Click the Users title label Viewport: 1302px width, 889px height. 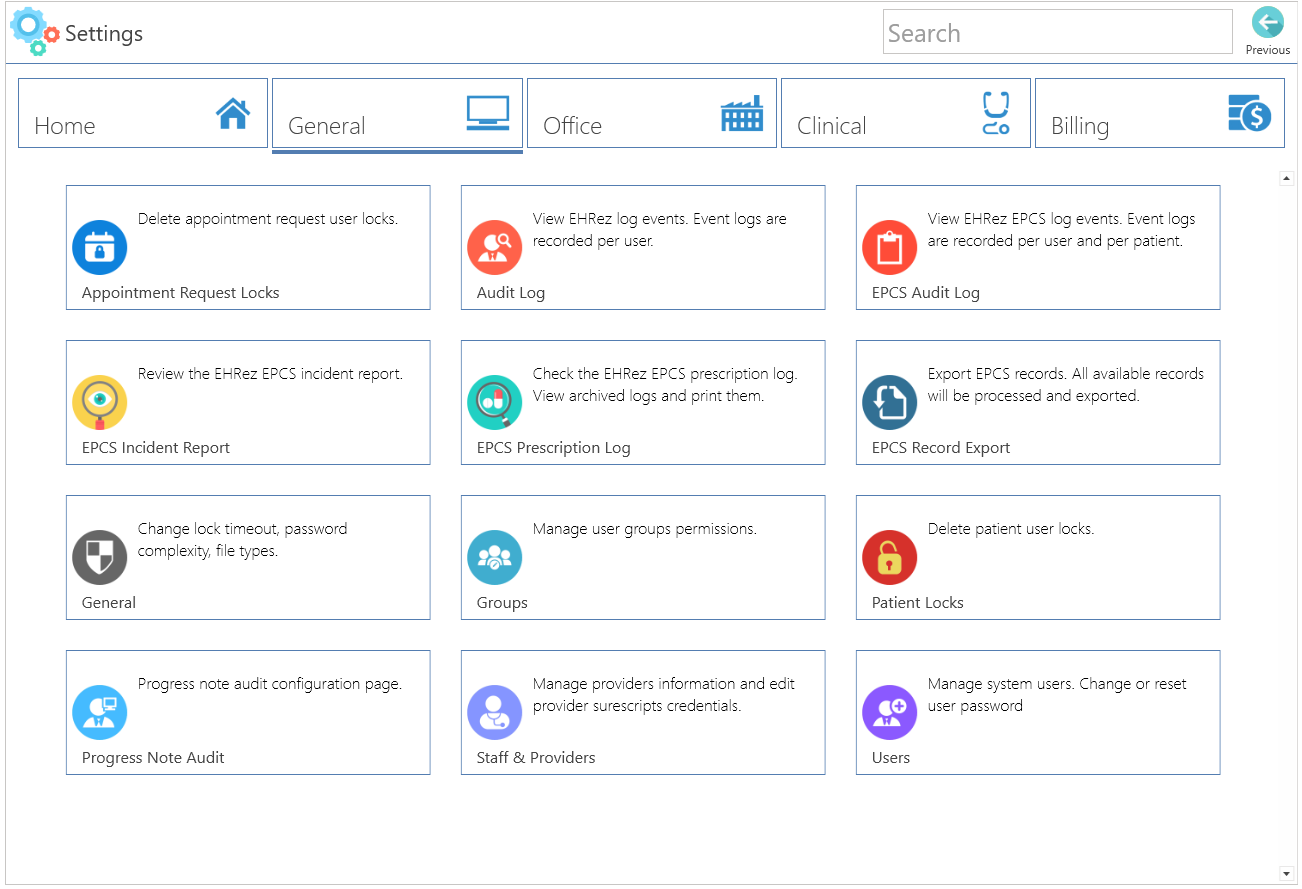891,758
